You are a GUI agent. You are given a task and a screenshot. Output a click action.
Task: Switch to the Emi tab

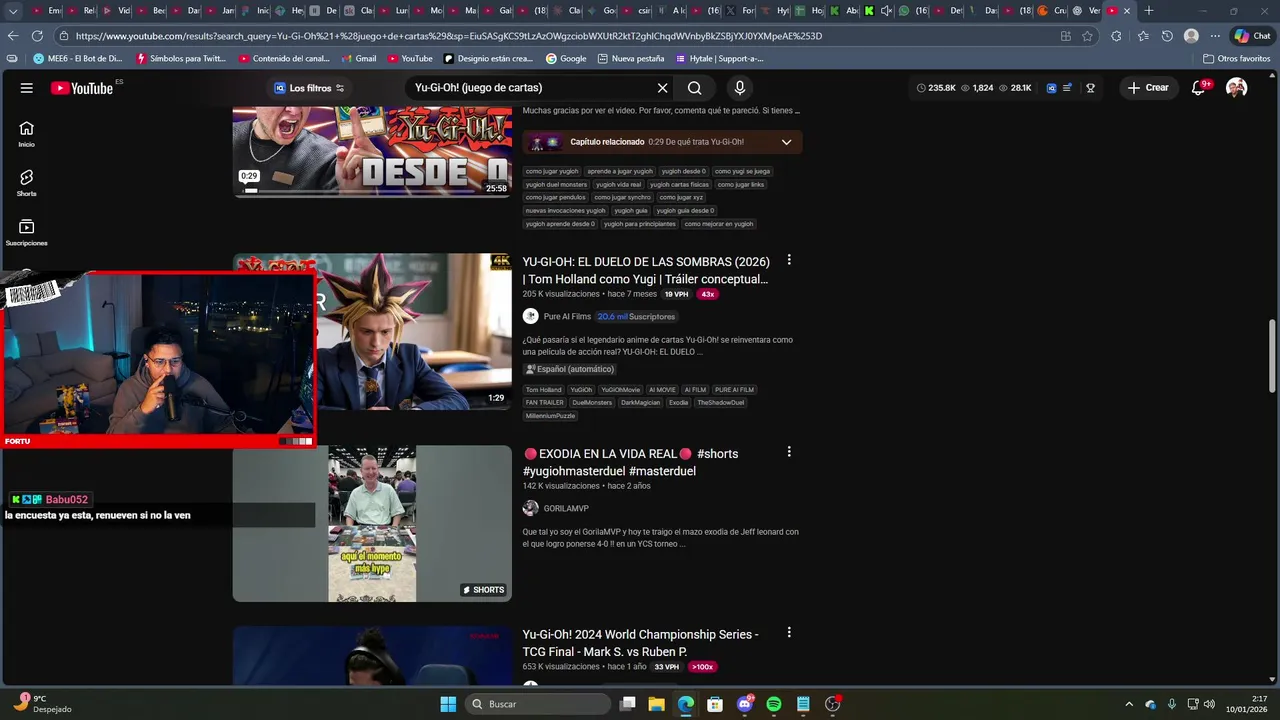(x=47, y=10)
